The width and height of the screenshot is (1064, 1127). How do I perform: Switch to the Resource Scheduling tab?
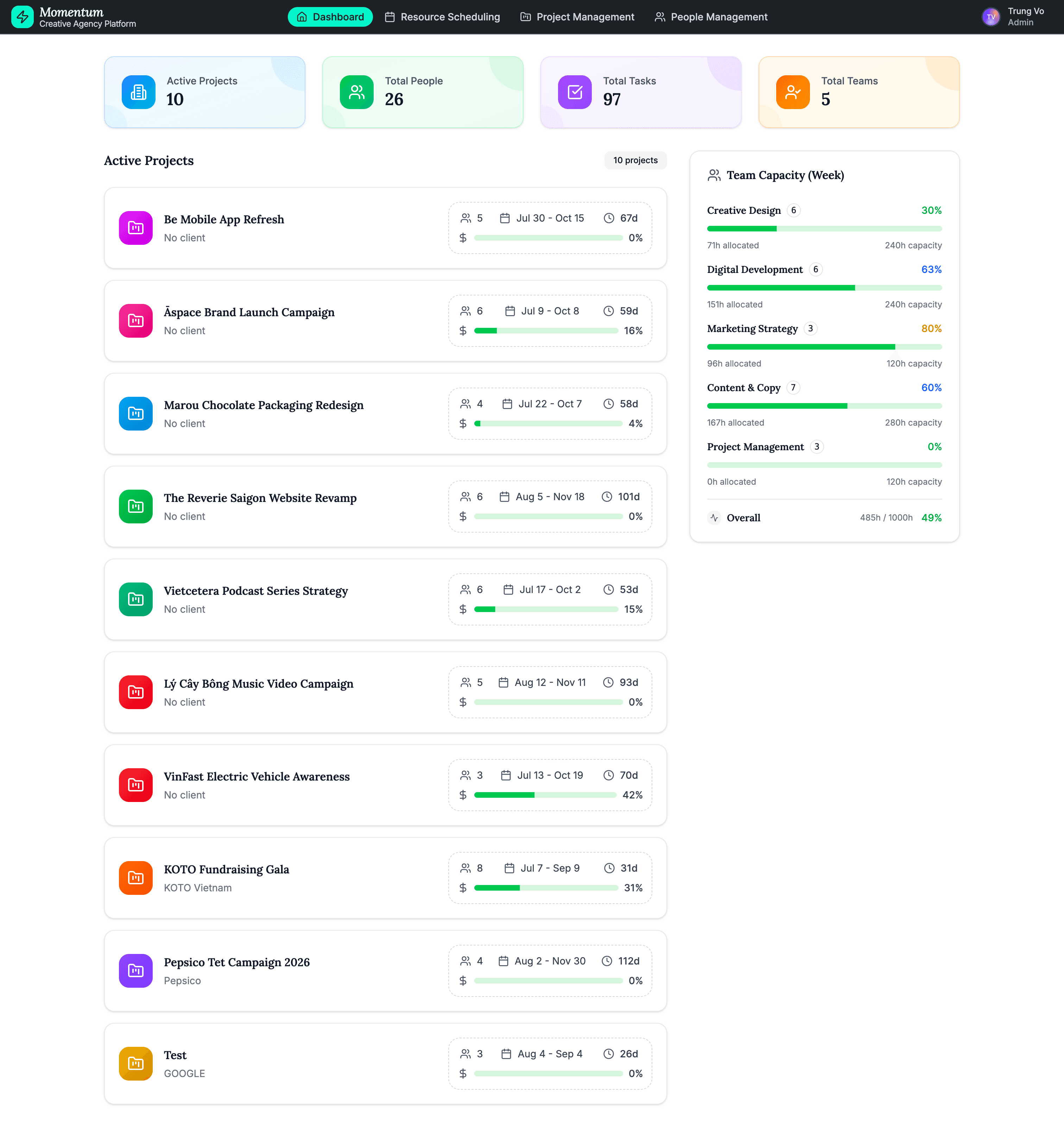442,17
